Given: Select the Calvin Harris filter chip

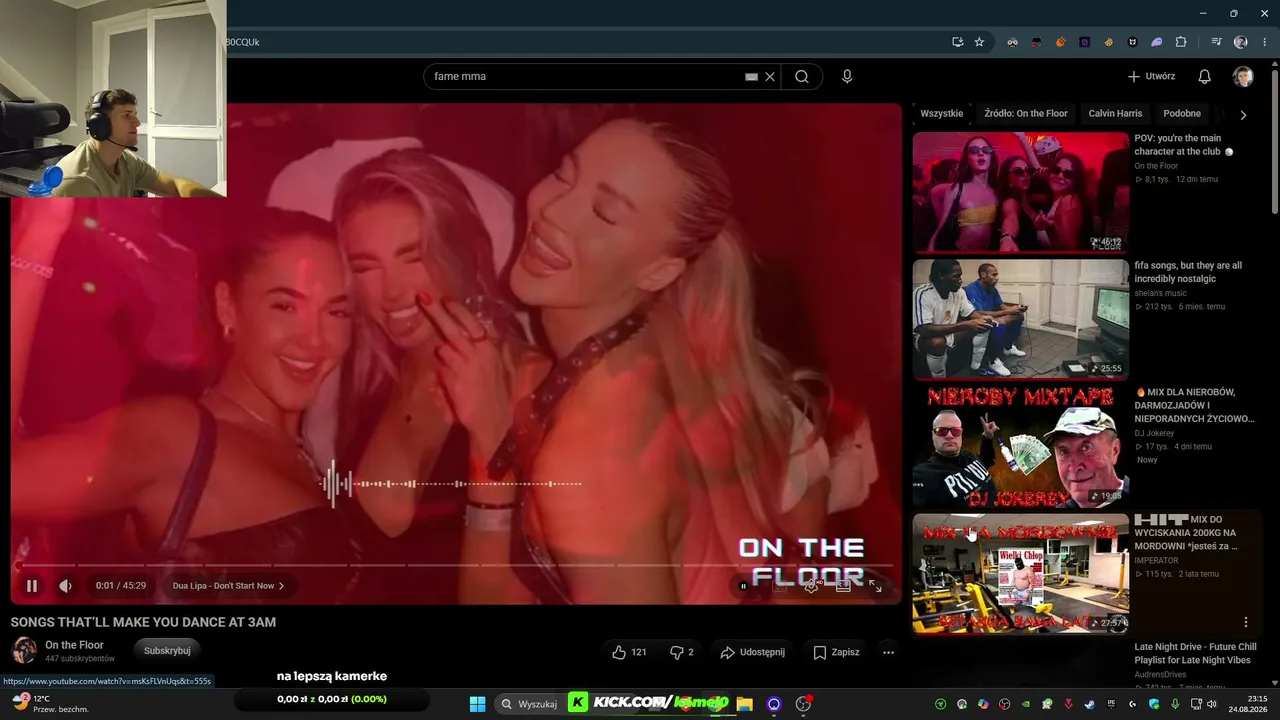Looking at the screenshot, I should pos(1115,114).
